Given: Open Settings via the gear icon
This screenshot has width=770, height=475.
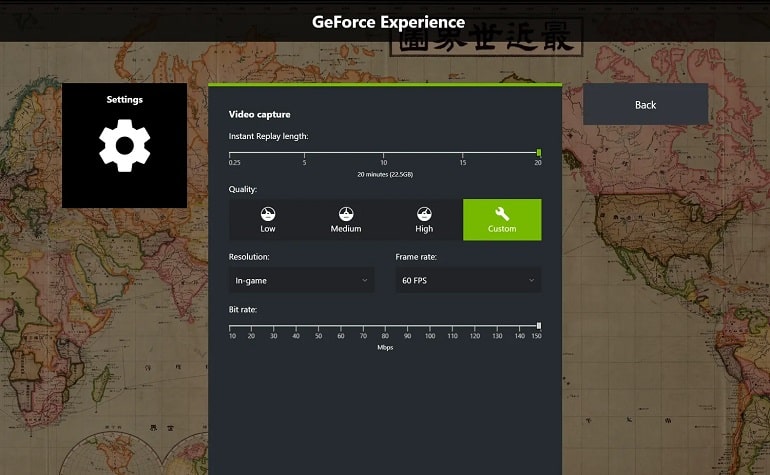Looking at the screenshot, I should (125, 145).
